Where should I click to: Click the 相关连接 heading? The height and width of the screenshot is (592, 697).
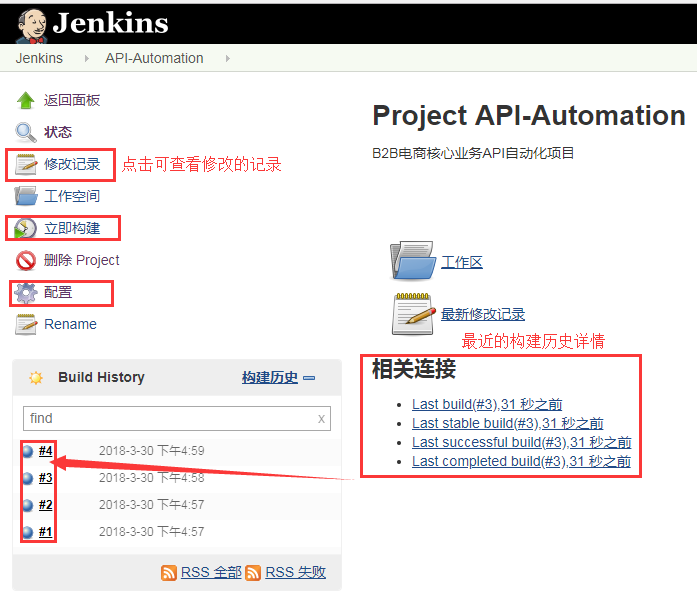[x=414, y=368]
